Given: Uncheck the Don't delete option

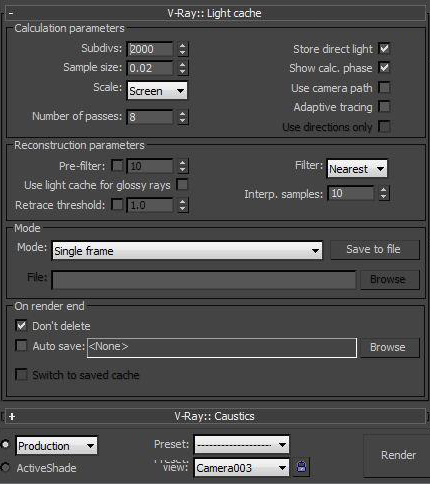Looking at the screenshot, I should click(x=21, y=326).
